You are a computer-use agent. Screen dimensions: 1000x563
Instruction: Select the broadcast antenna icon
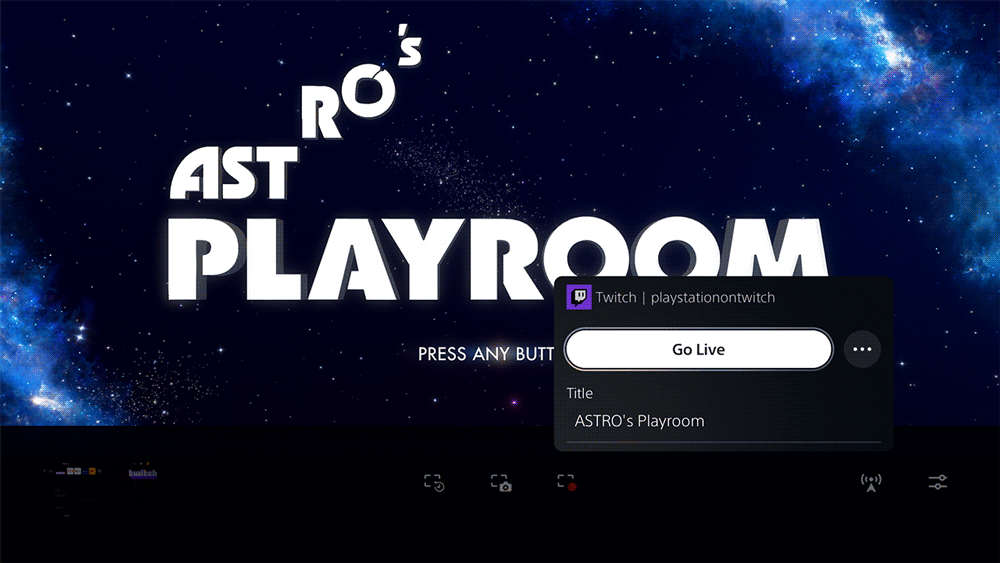[x=871, y=483]
